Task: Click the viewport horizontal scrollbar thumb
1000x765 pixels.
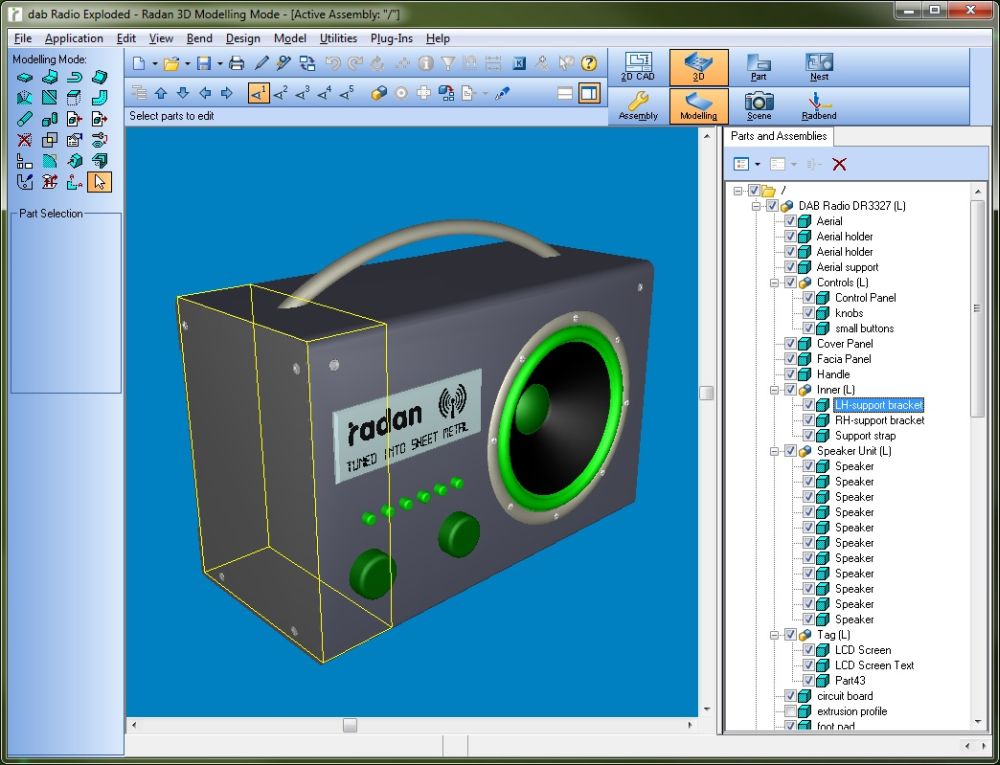Action: 349,725
